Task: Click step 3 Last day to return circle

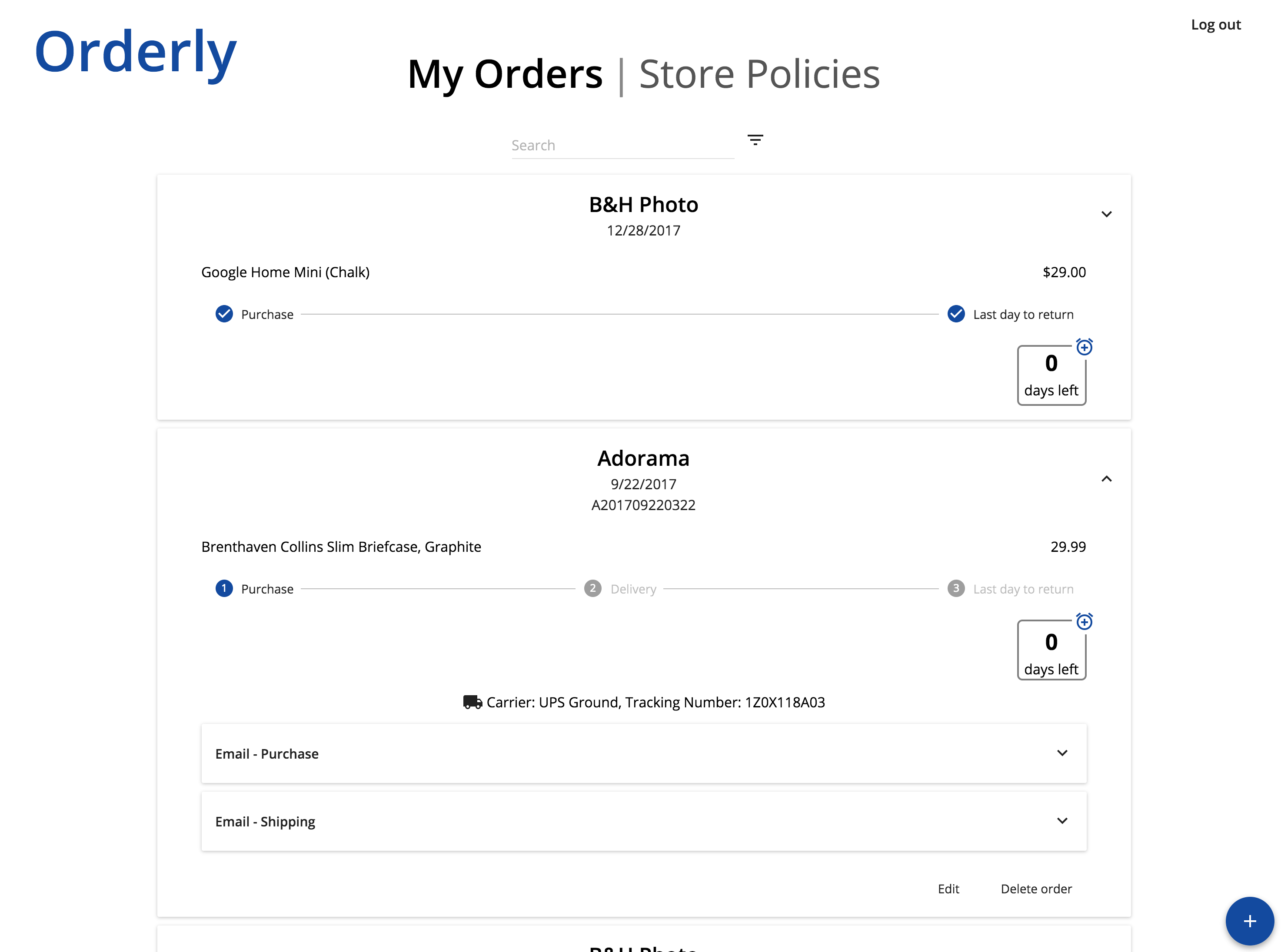Action: point(955,588)
